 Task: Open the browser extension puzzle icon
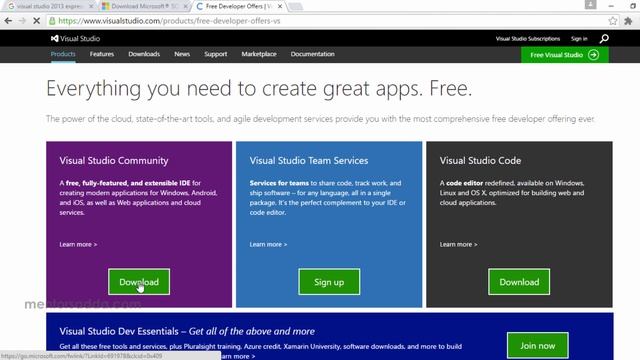click(628, 20)
